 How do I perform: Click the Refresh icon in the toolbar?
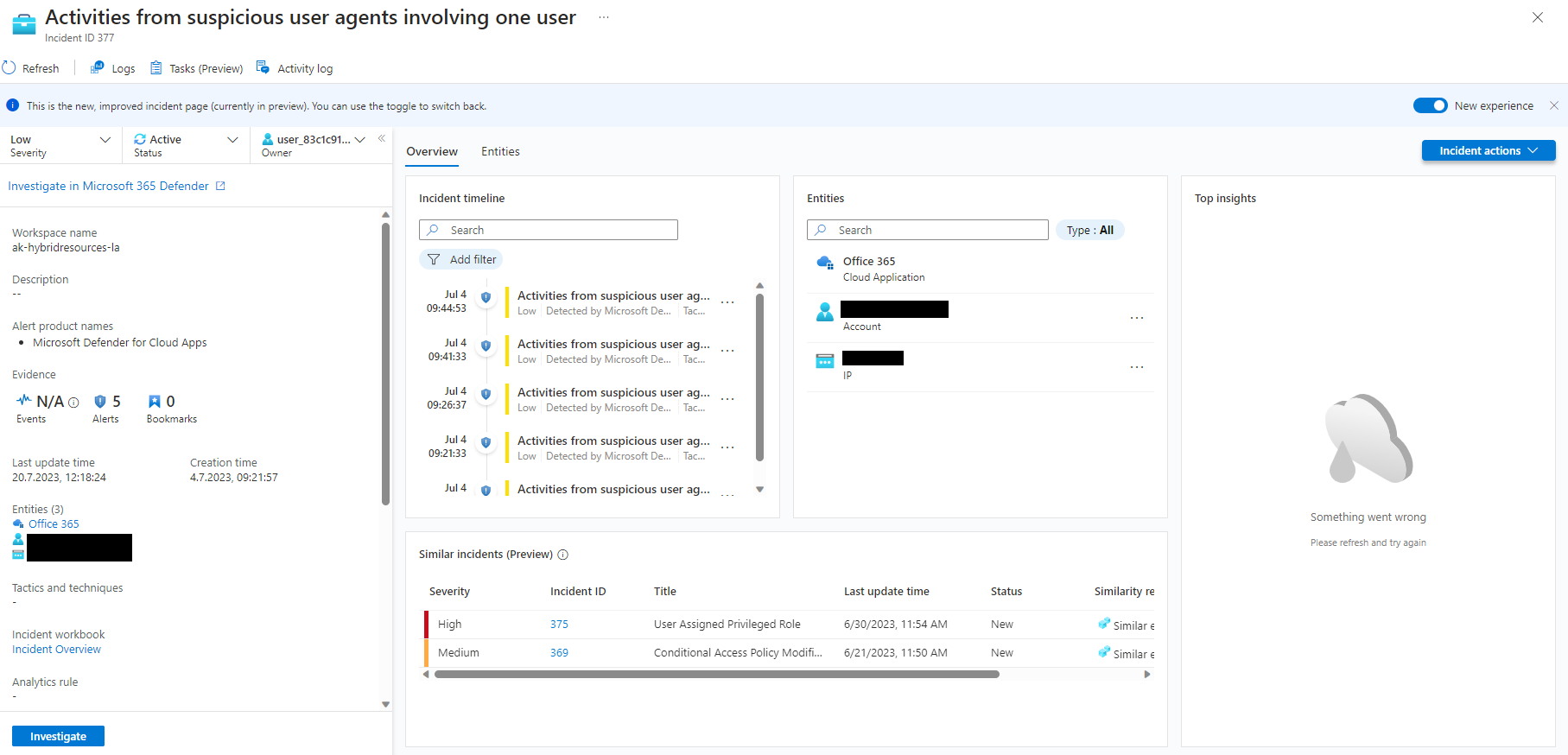click(10, 68)
